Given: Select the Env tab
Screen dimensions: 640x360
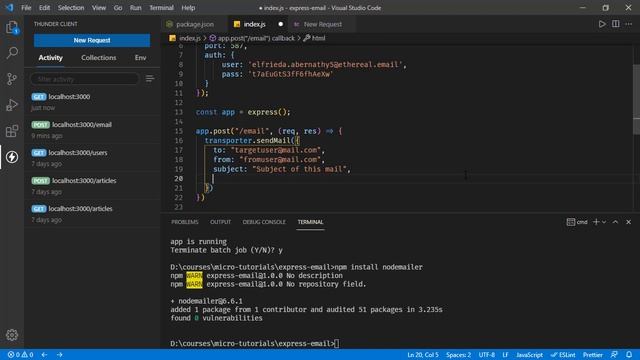Looking at the screenshot, I should (x=140, y=58).
